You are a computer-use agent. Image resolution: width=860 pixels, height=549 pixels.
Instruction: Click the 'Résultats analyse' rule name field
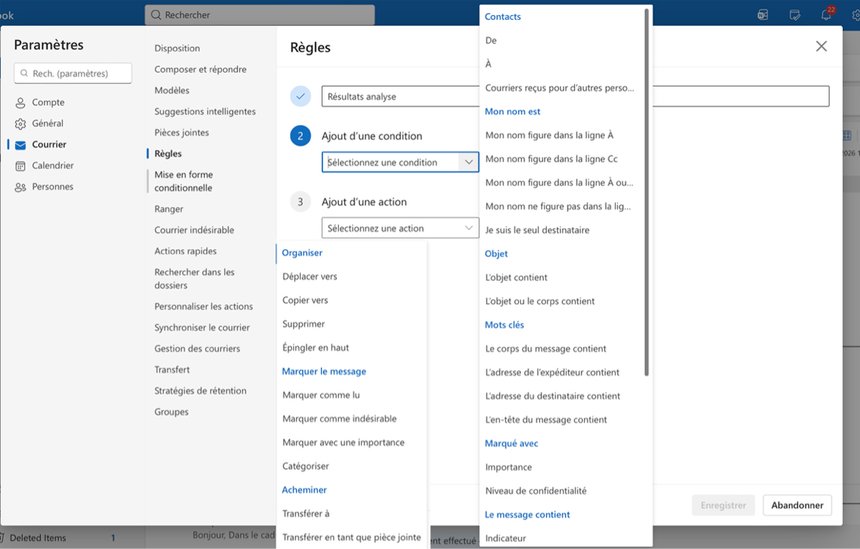point(400,96)
